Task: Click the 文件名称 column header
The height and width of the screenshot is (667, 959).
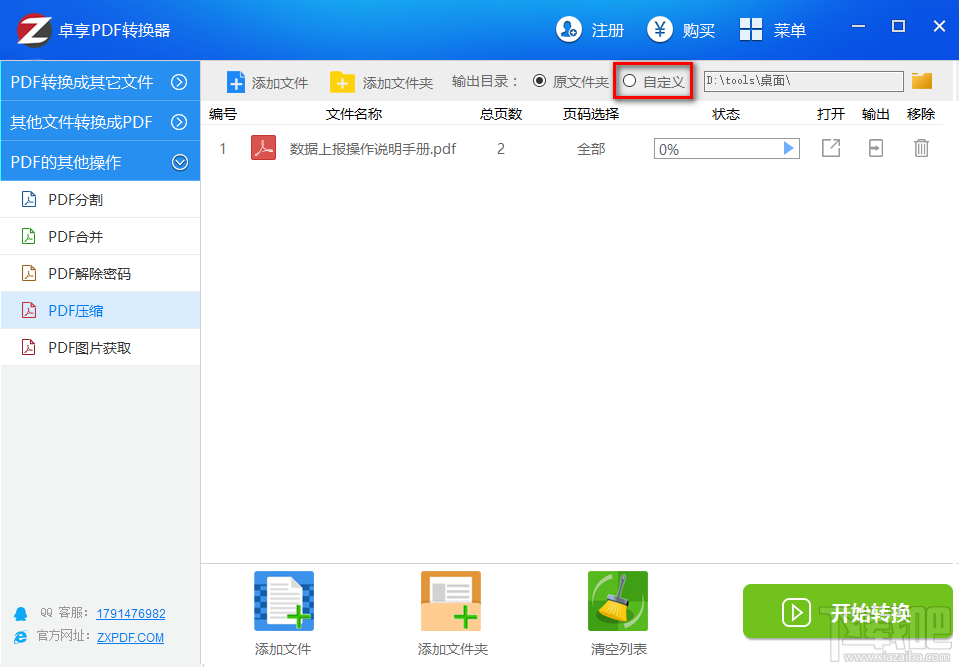Action: 354,114
